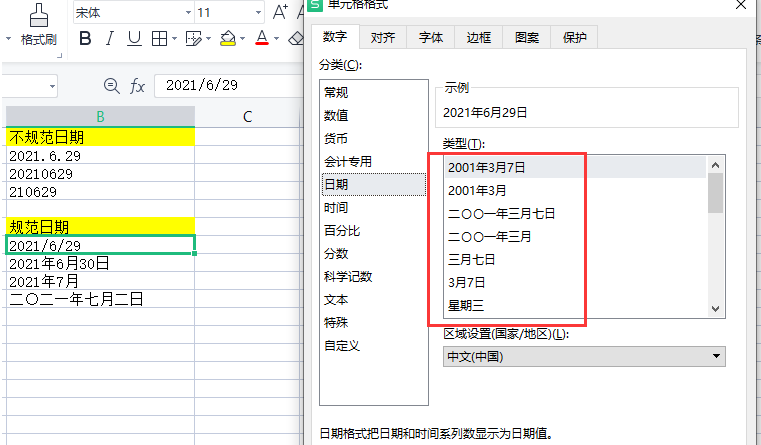Open the name box dropdown
Screen dimensions: 761x445
[x=52, y=86]
